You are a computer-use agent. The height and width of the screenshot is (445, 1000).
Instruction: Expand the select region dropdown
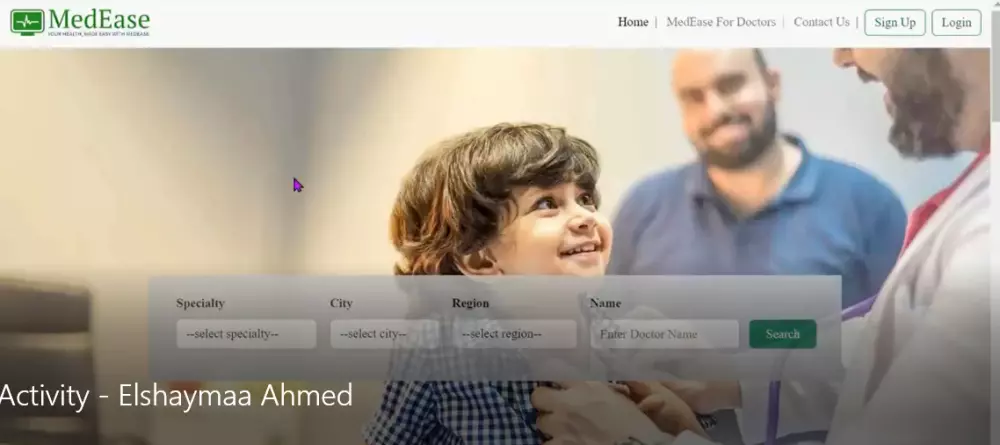pos(514,334)
